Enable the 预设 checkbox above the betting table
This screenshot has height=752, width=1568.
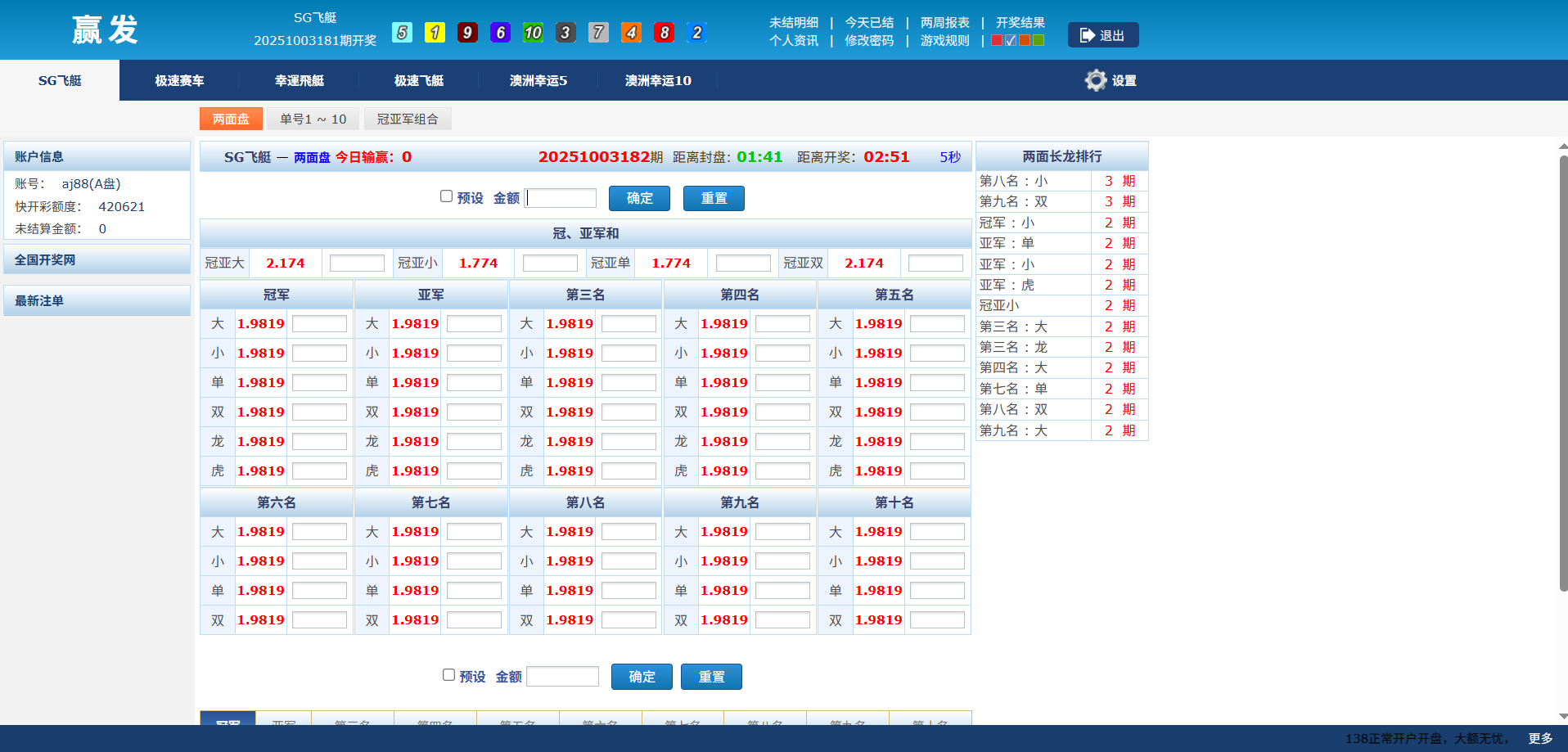(x=446, y=196)
